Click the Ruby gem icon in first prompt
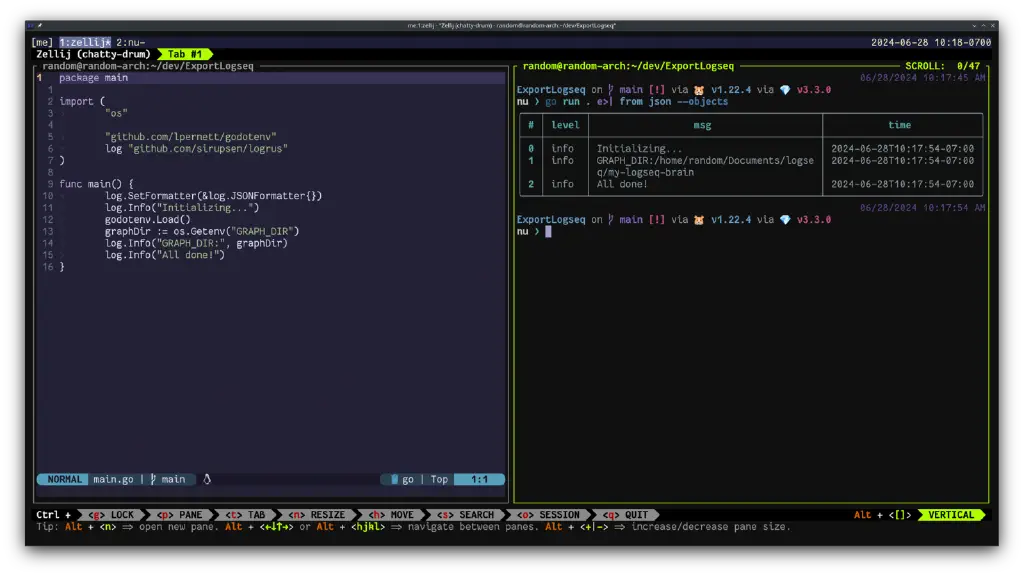Screen dimensions: 1024x576 (785, 90)
